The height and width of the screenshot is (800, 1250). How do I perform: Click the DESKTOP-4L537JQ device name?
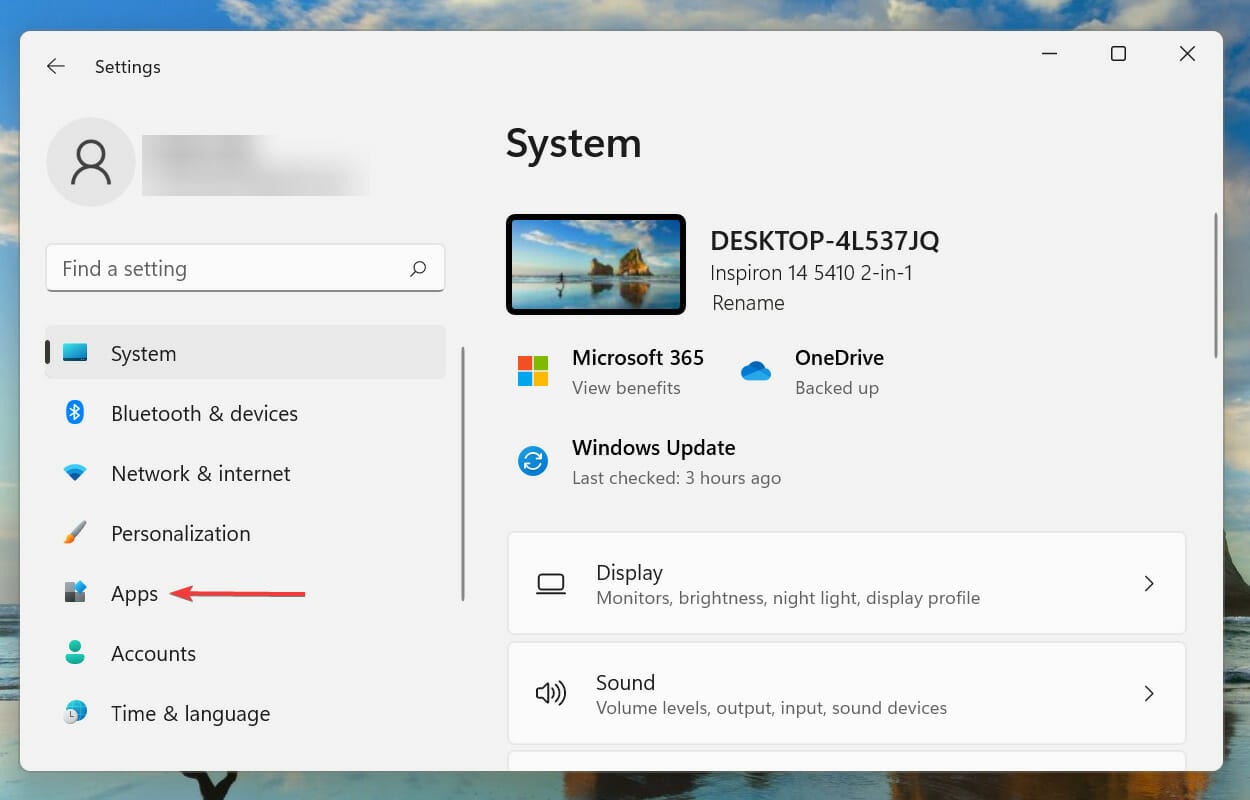coord(825,241)
